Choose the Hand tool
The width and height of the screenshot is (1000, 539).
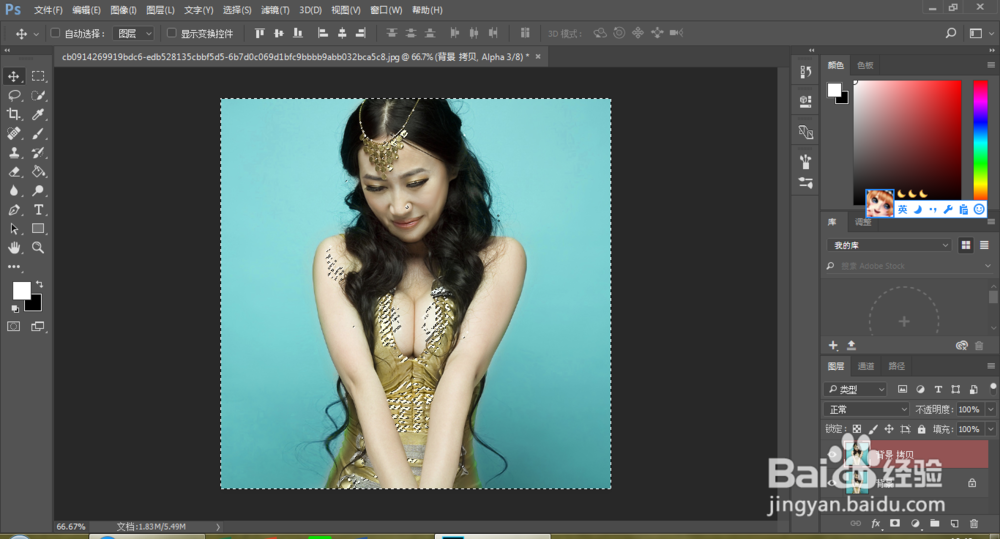(14, 247)
